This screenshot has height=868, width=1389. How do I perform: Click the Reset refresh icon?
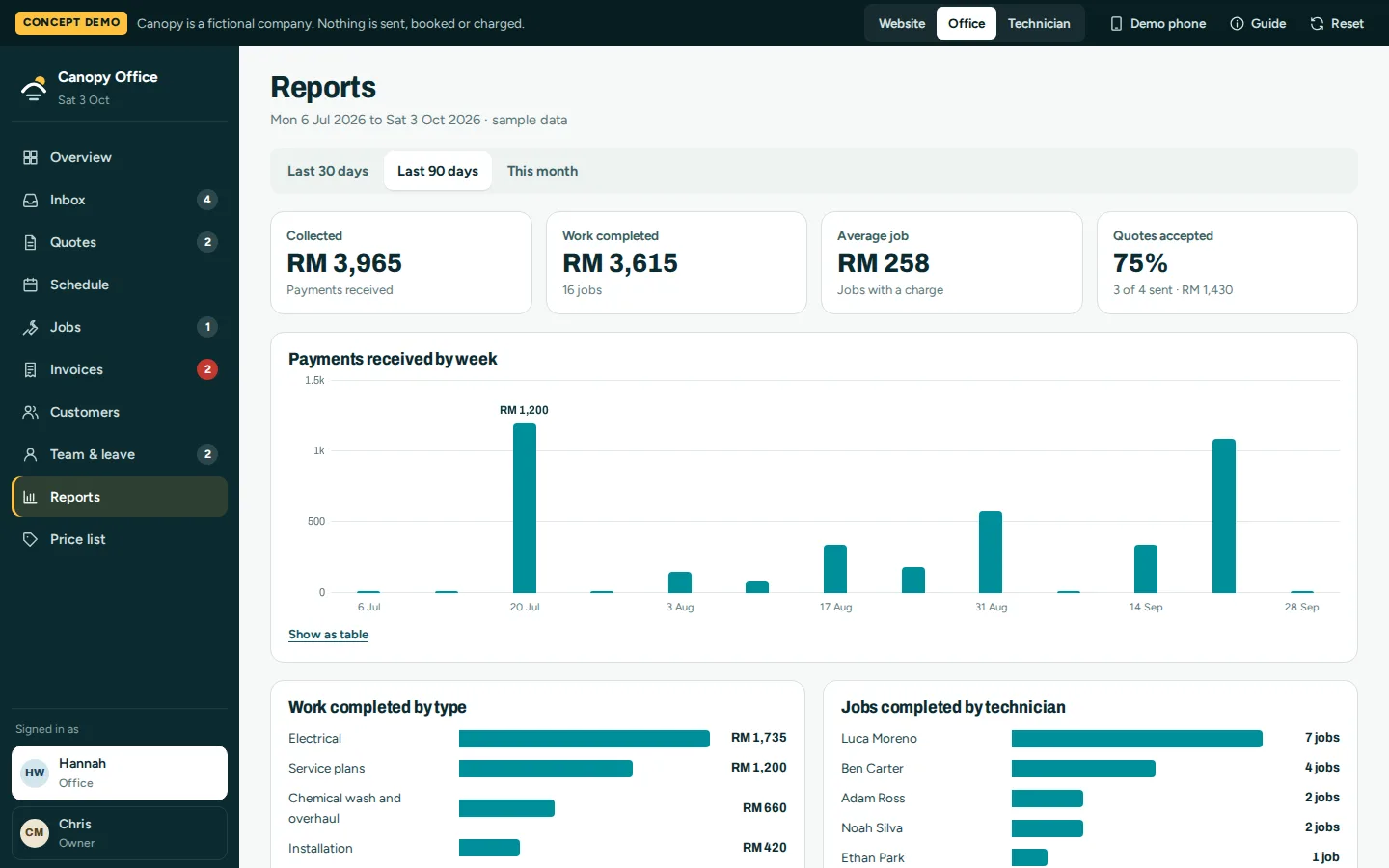click(1317, 23)
